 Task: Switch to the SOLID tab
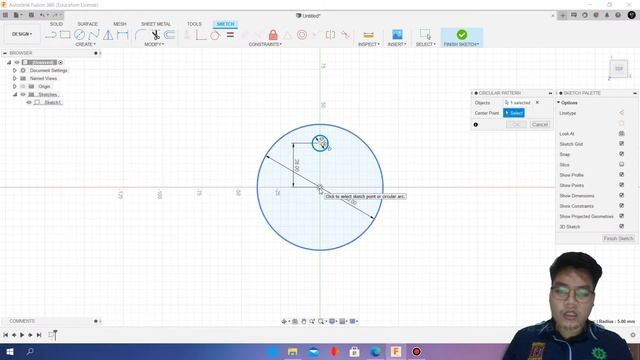56,24
